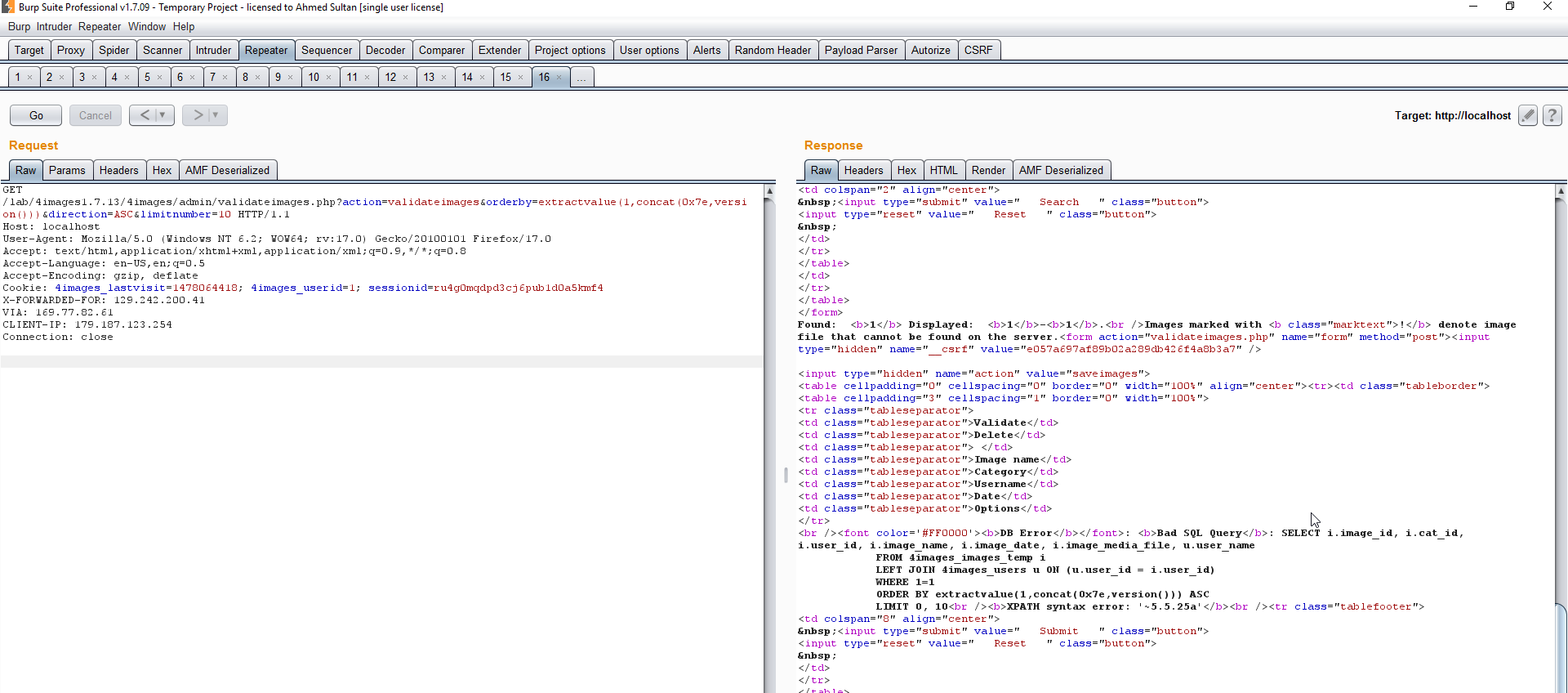Open the Repeater menu
The height and width of the screenshot is (693, 1568).
click(x=100, y=26)
